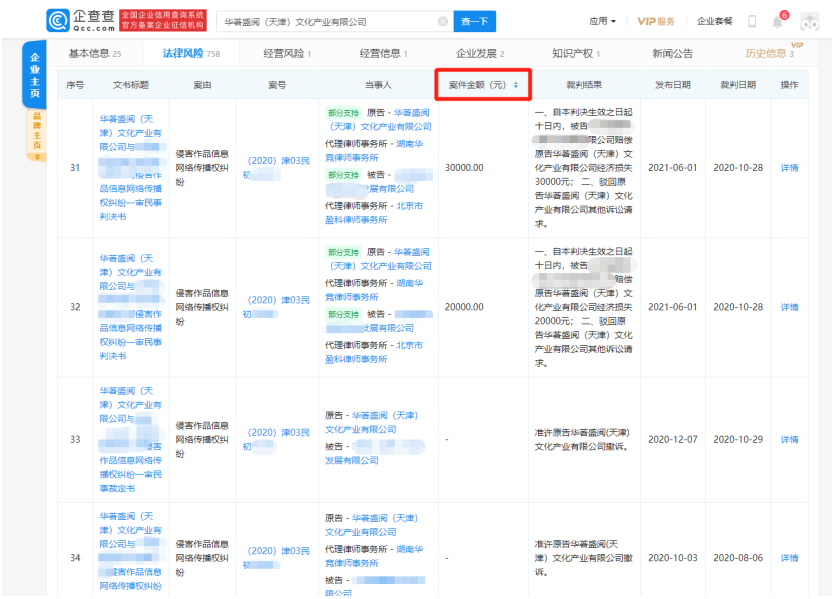Open VIP服务 link
835x599 pixels.
(656, 21)
